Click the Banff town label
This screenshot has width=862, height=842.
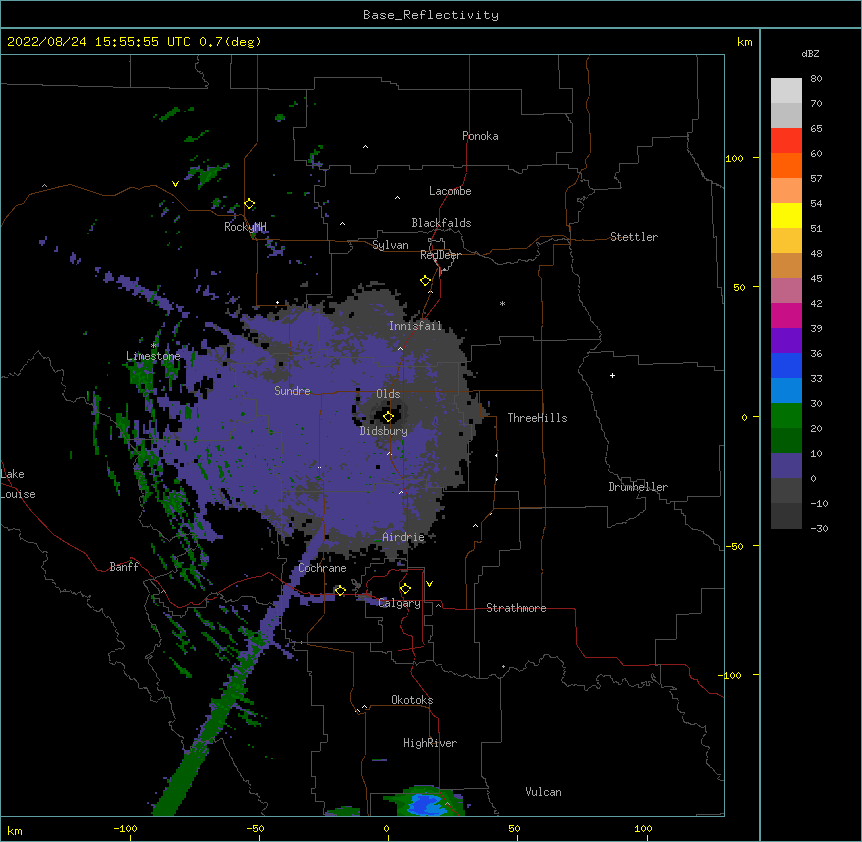(x=124, y=567)
